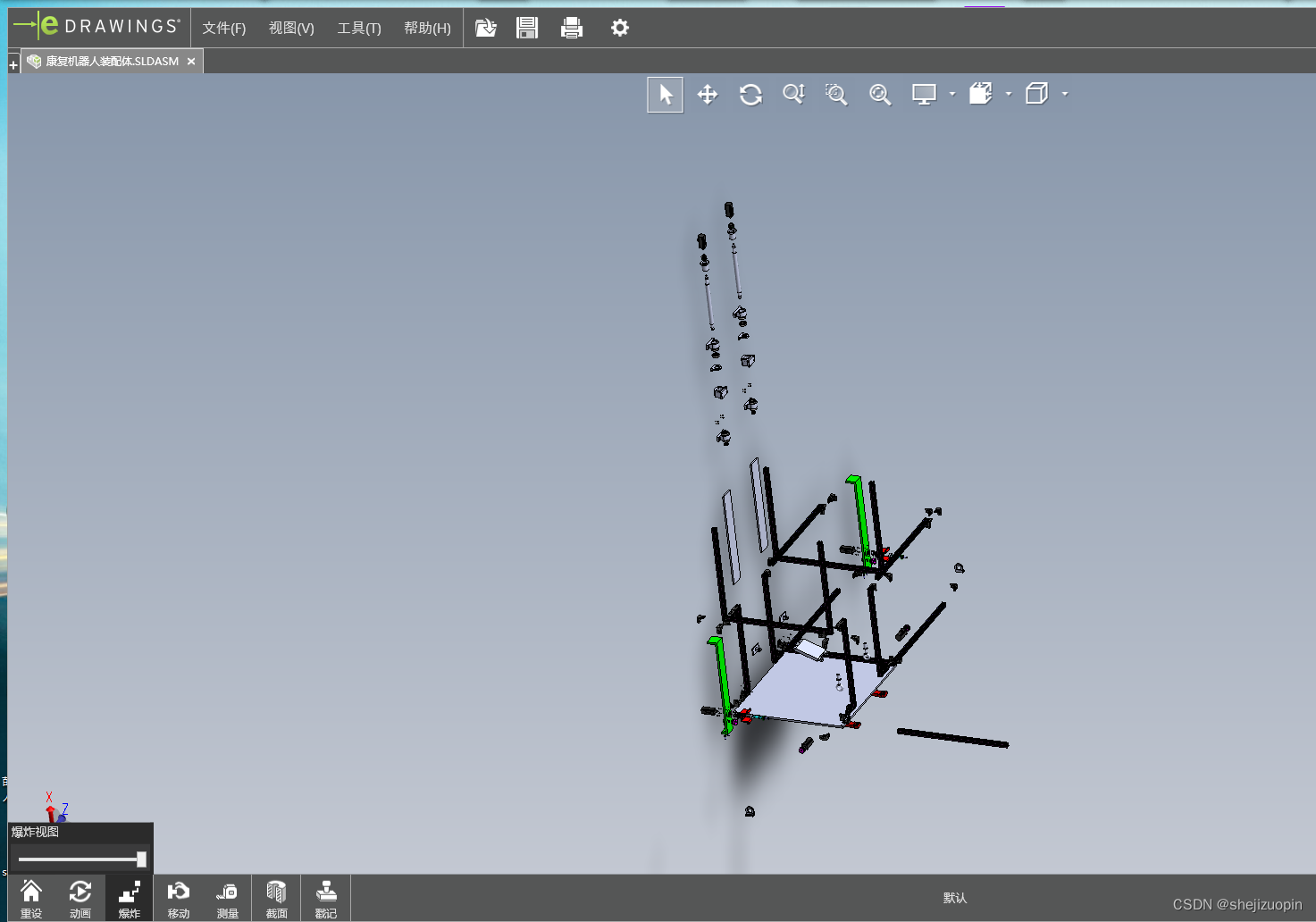The height and width of the screenshot is (922, 1316).
Task: Click the Save disk icon
Action: coord(527,28)
